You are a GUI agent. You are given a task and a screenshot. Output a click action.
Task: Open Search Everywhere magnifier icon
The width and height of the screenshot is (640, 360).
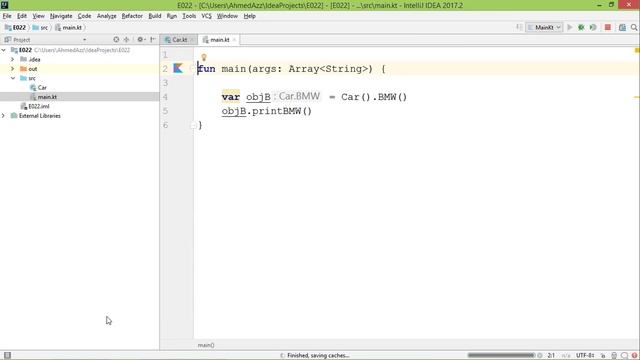634,27
